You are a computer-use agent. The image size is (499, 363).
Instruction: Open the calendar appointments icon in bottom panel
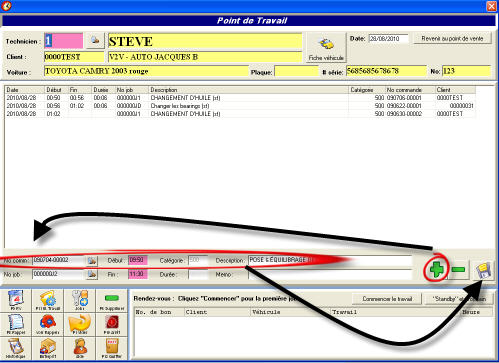[16, 300]
